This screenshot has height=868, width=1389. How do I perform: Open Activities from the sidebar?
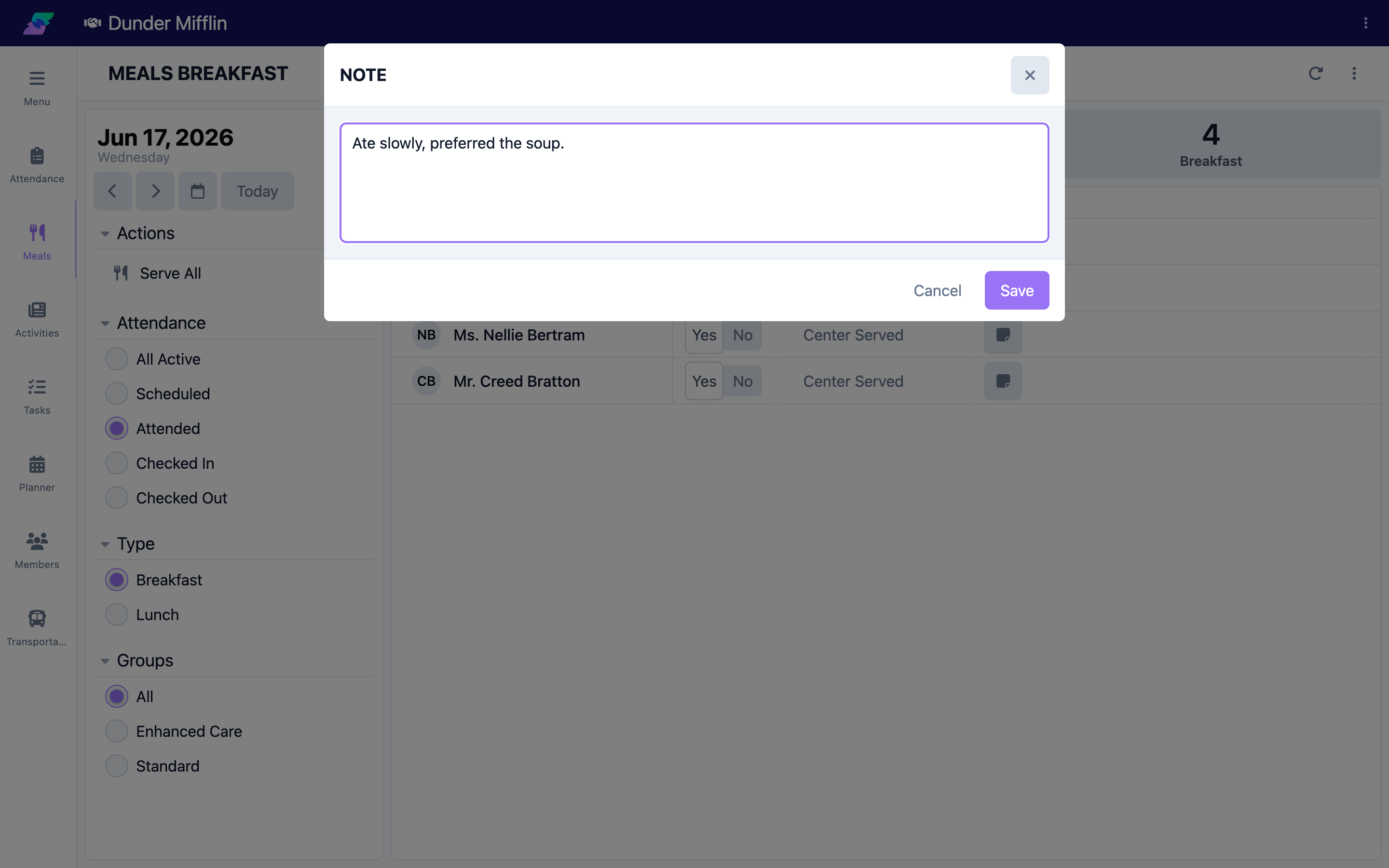tap(37, 320)
